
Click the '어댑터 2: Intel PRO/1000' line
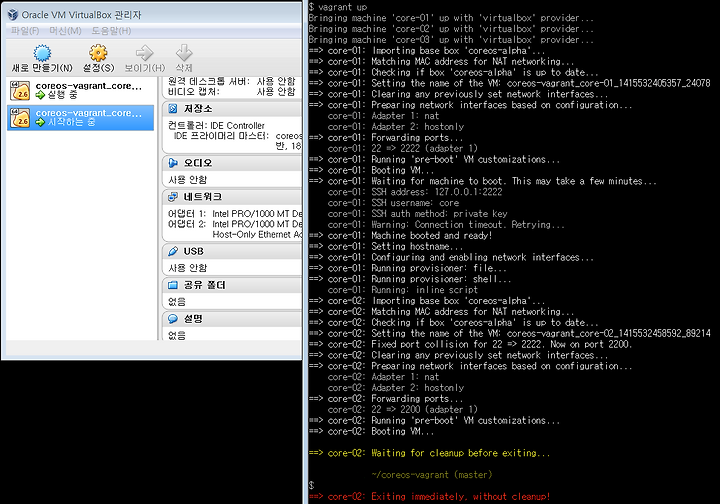235,224
